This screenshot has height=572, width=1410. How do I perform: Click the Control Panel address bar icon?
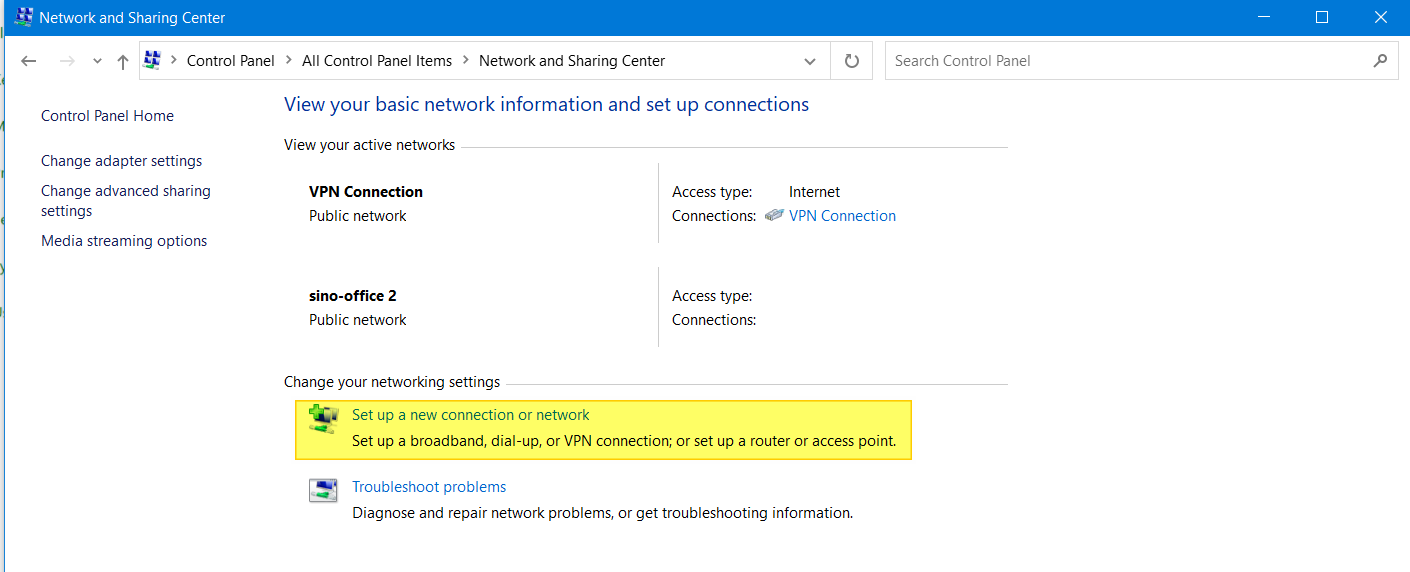(x=152, y=61)
